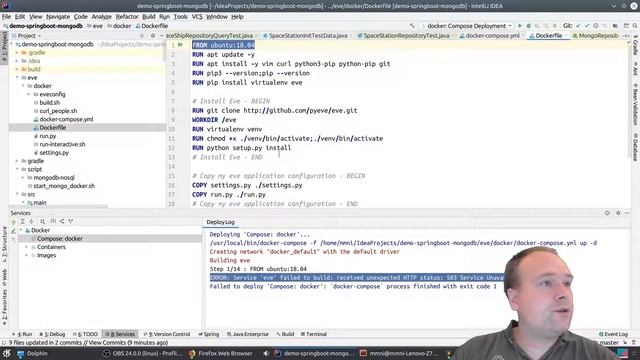Collapse the Docker node in Services
Image resolution: width=640 pixels, height=360 pixels.
(x=21, y=230)
